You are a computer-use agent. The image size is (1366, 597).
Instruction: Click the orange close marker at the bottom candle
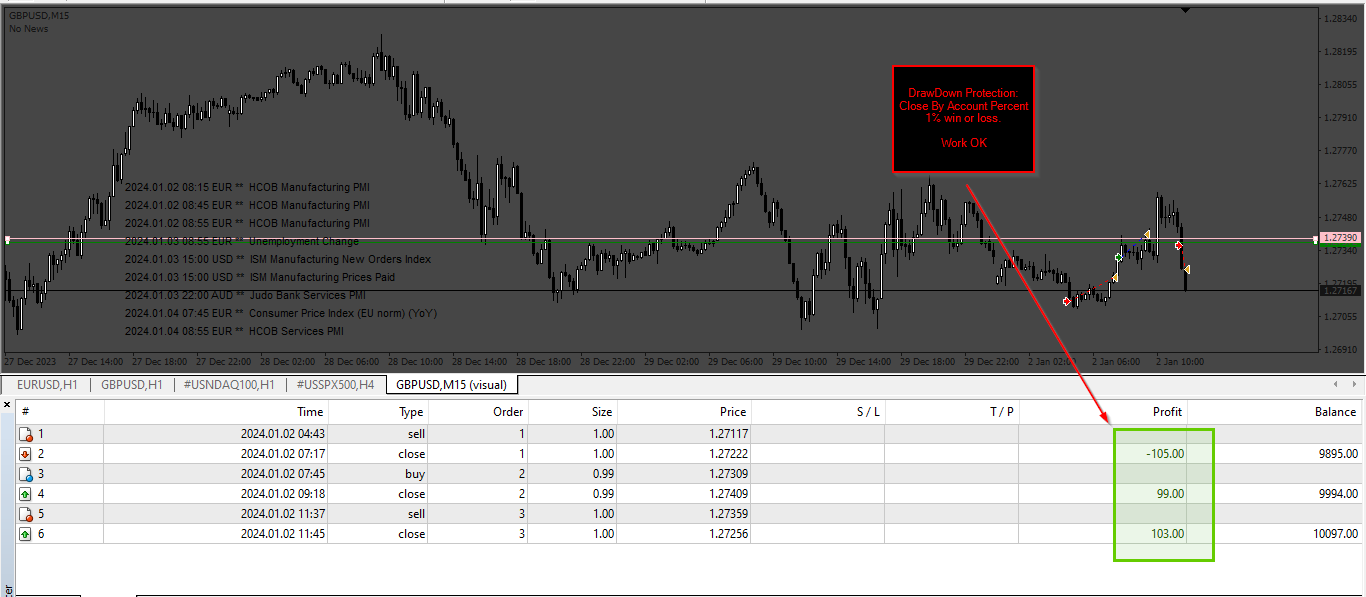point(1187,269)
